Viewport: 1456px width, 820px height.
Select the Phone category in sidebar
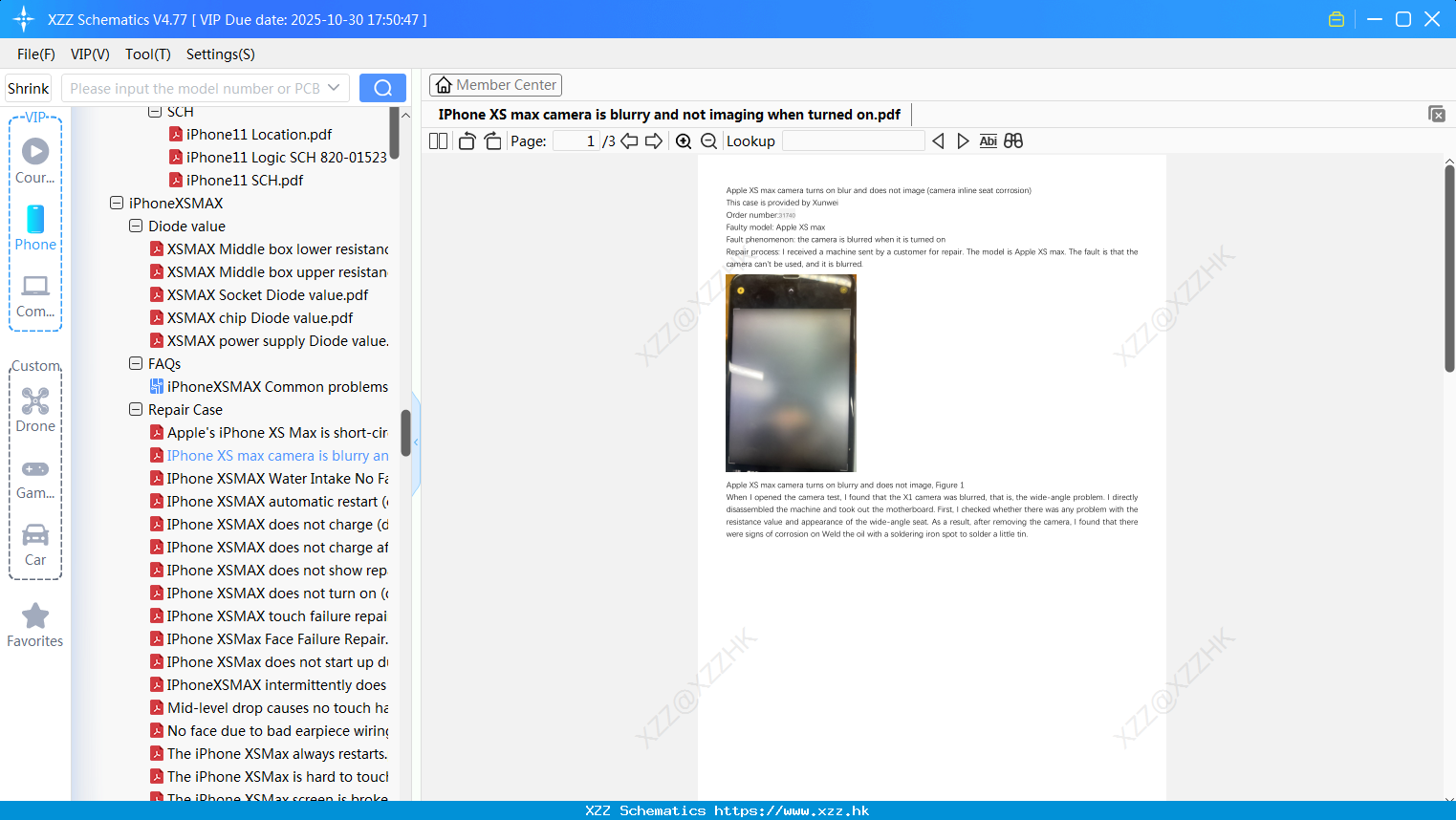tap(35, 228)
